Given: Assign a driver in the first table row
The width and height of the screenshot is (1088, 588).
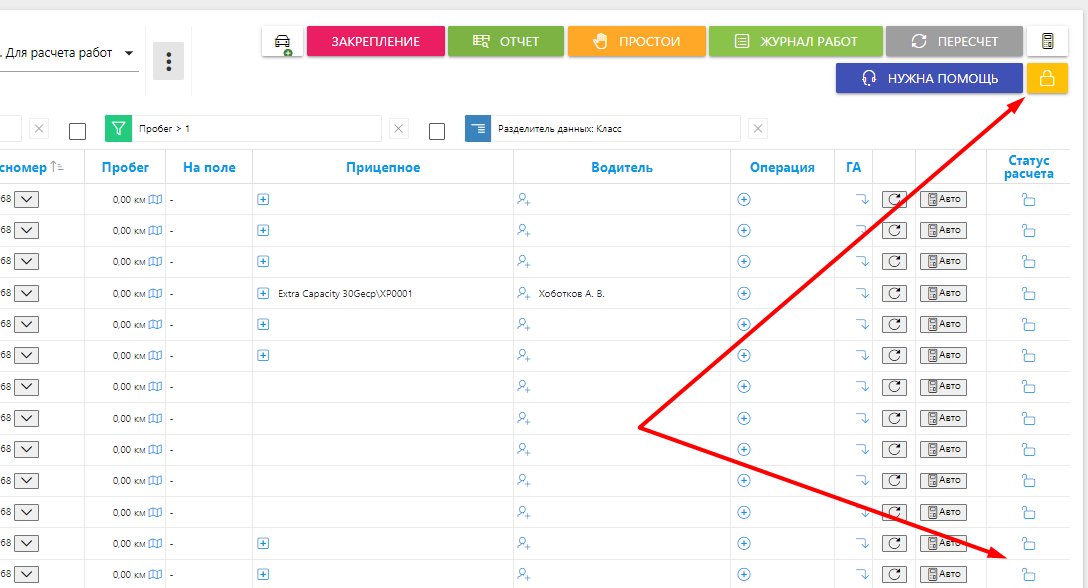Looking at the screenshot, I should pyautogui.click(x=524, y=199).
